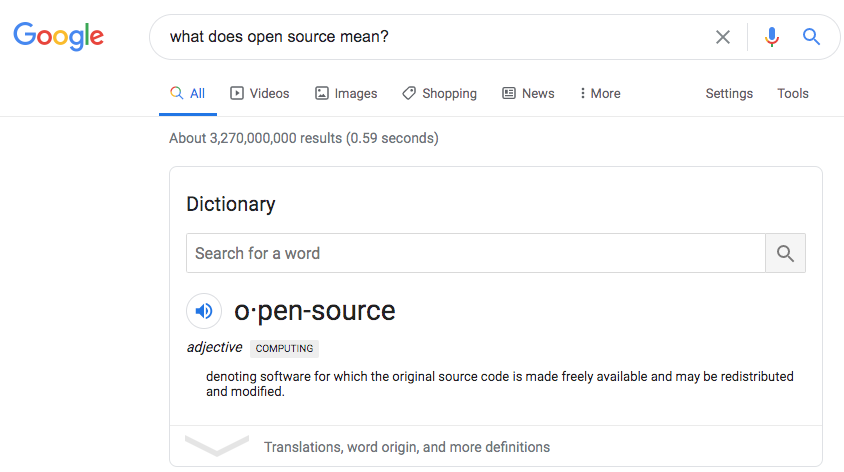The width and height of the screenshot is (844, 472).
Task: Click the COMPUTING label tag
Action: click(285, 349)
